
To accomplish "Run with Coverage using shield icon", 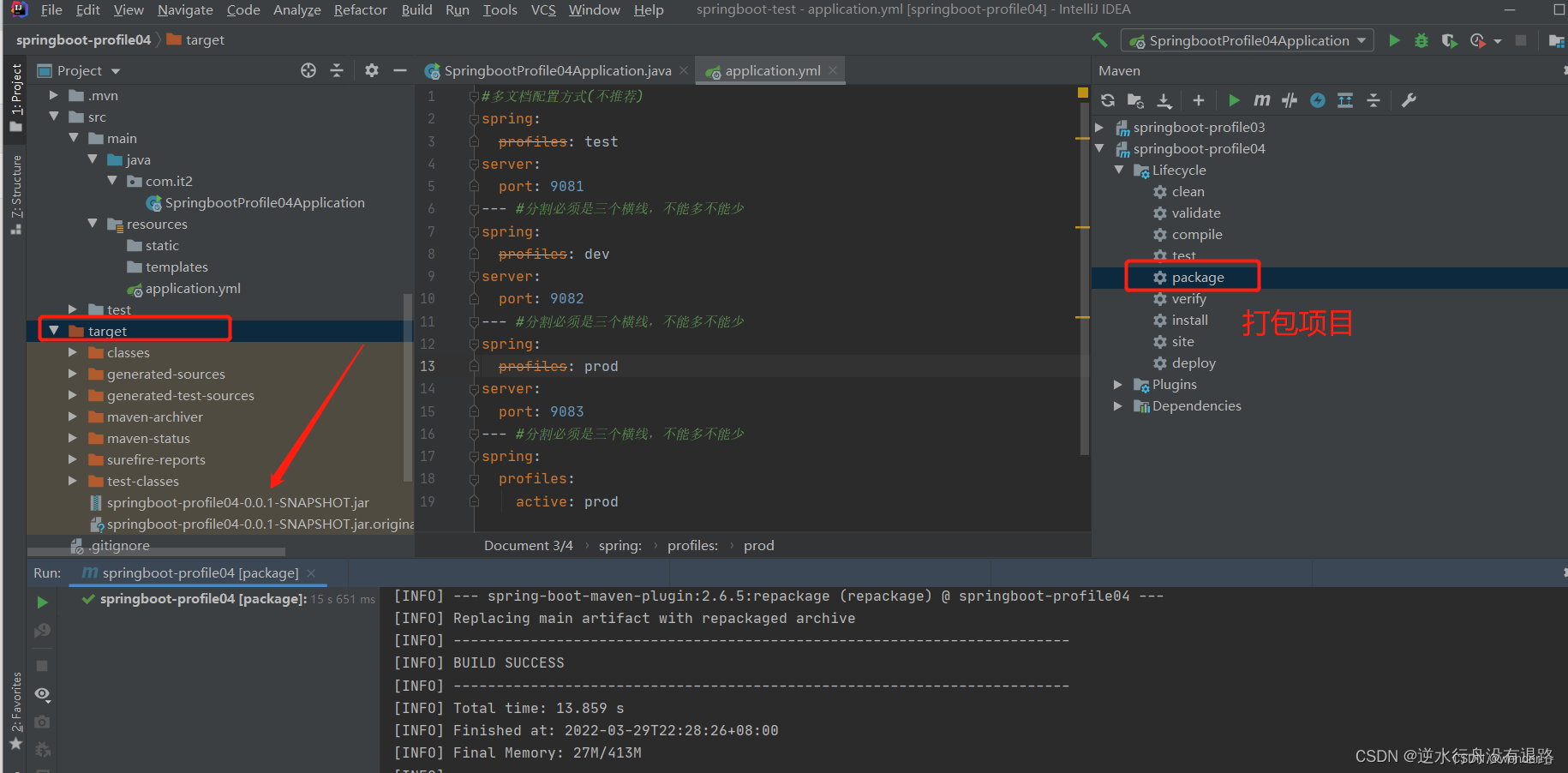I will [x=1449, y=40].
